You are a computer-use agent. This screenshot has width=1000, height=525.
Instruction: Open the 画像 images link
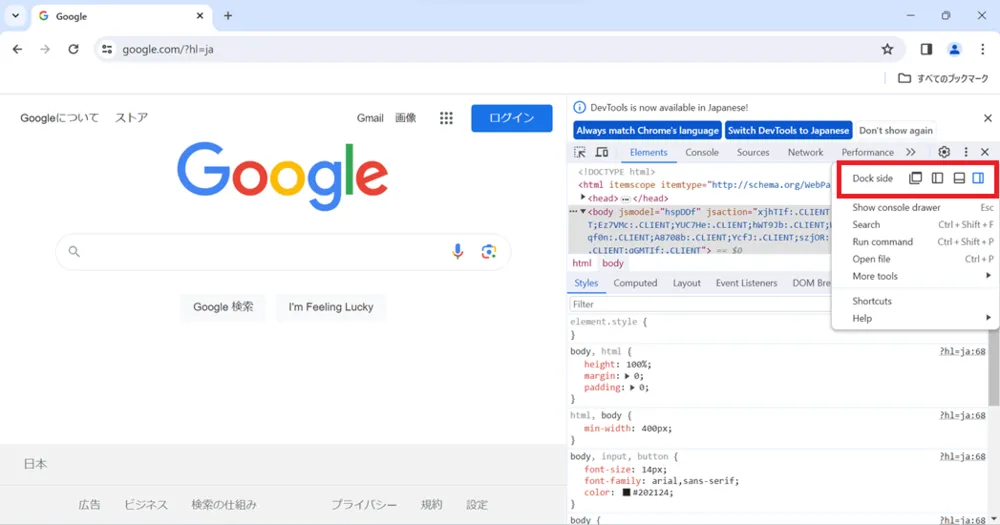tap(406, 118)
